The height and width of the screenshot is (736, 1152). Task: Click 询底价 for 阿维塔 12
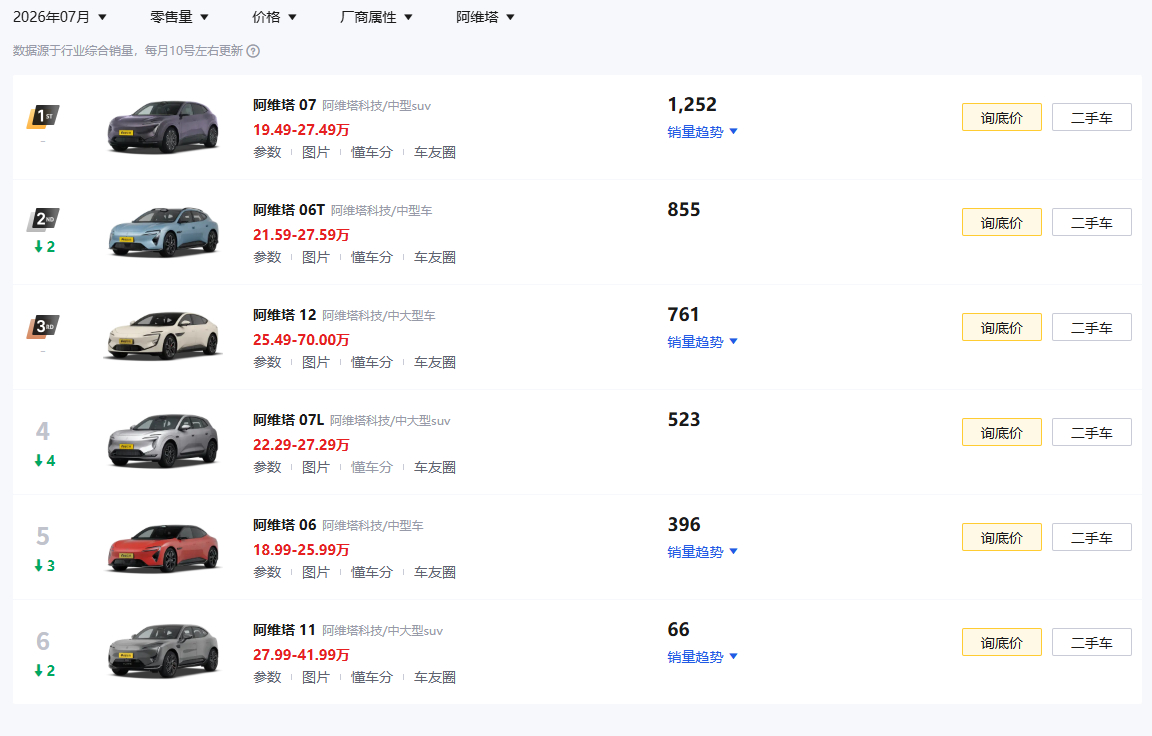(1001, 328)
